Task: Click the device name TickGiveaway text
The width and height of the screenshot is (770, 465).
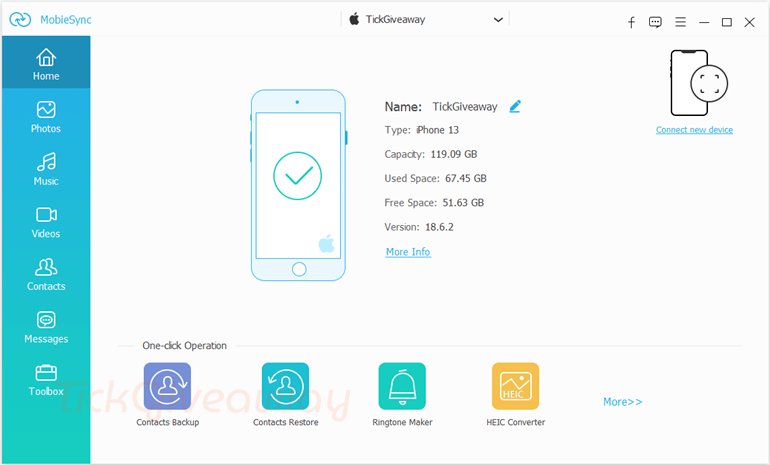Action: tap(465, 107)
